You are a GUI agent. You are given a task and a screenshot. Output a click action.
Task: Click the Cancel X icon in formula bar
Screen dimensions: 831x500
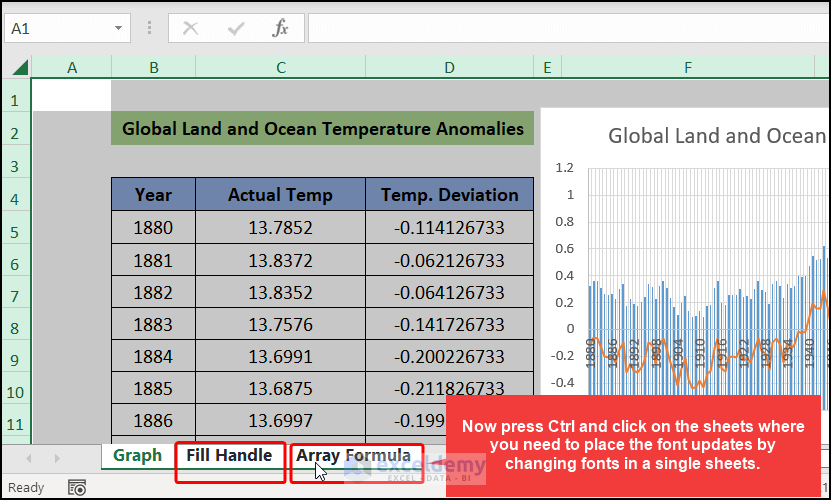(x=190, y=28)
